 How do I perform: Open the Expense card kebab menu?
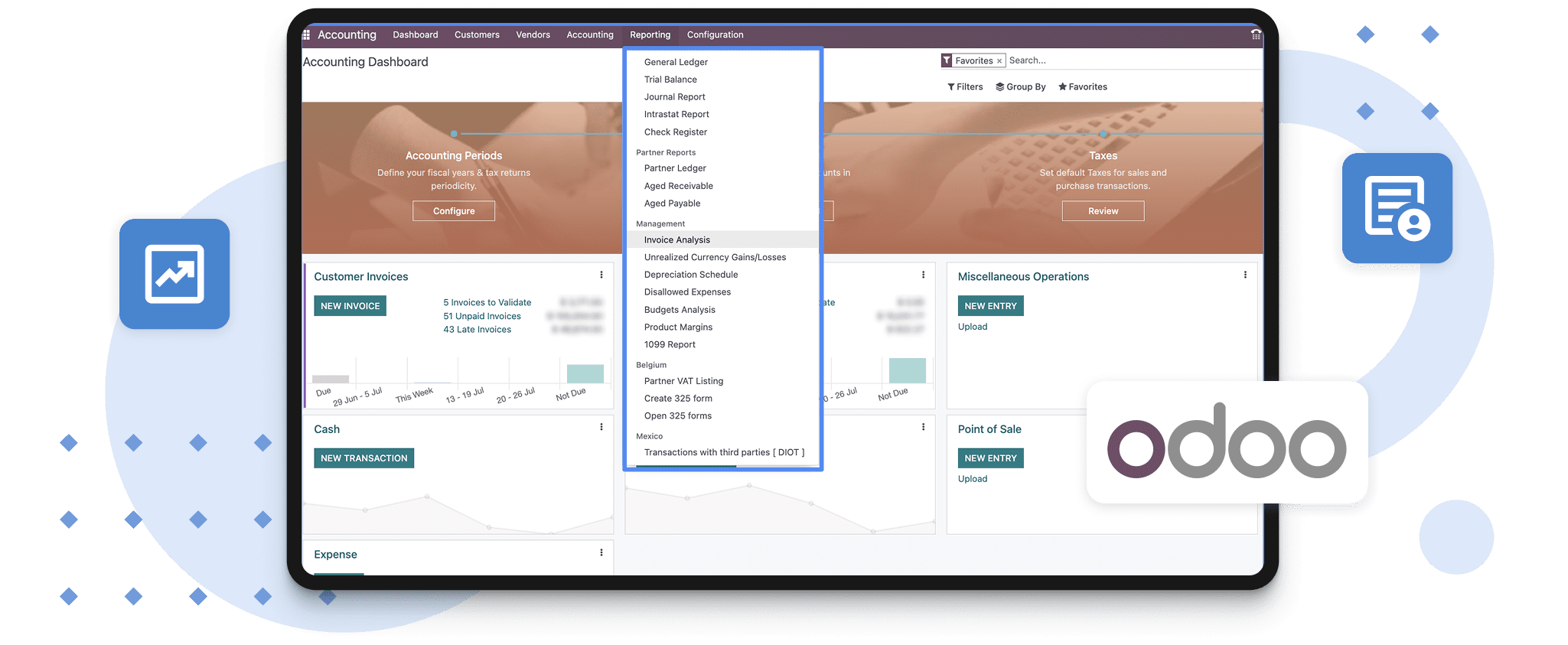(601, 553)
